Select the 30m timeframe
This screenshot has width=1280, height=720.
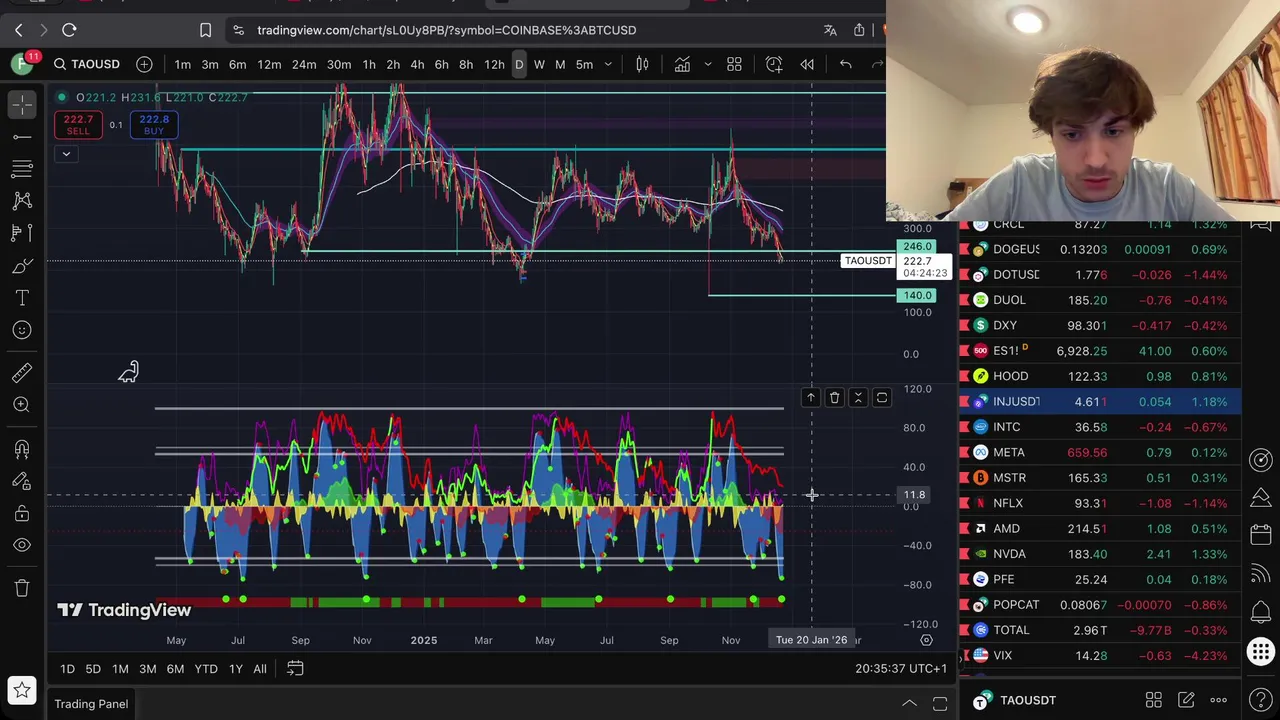pyautogui.click(x=339, y=64)
